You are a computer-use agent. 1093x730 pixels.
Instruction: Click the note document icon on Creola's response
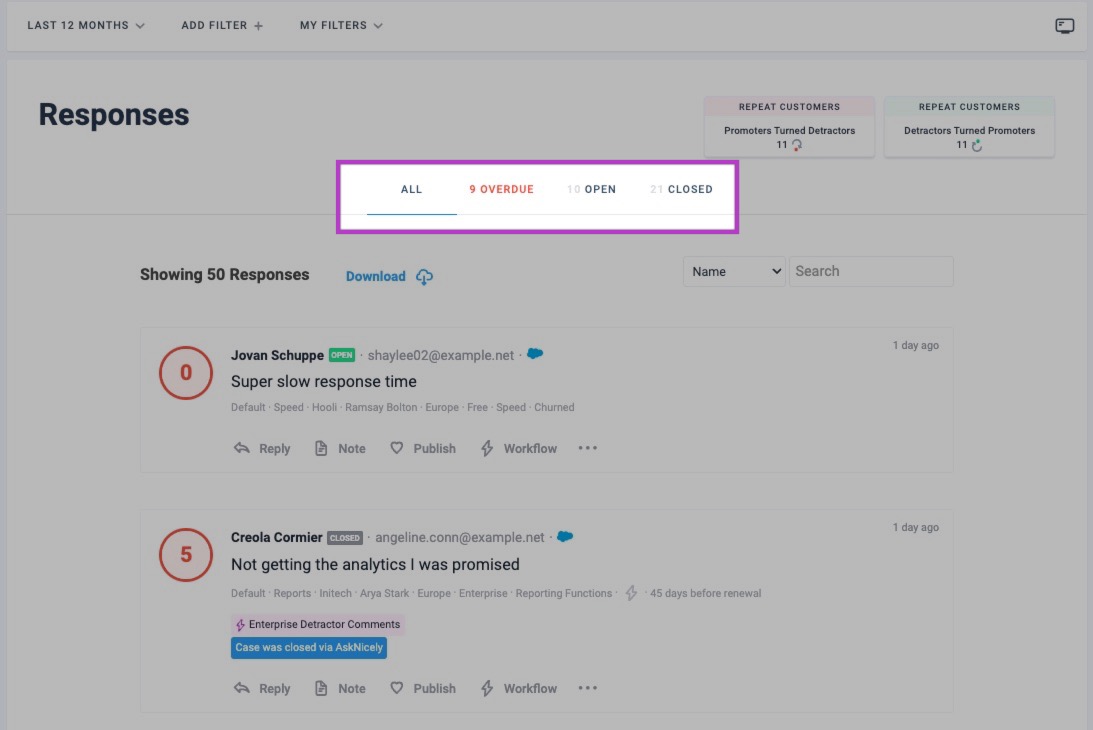pyautogui.click(x=321, y=687)
